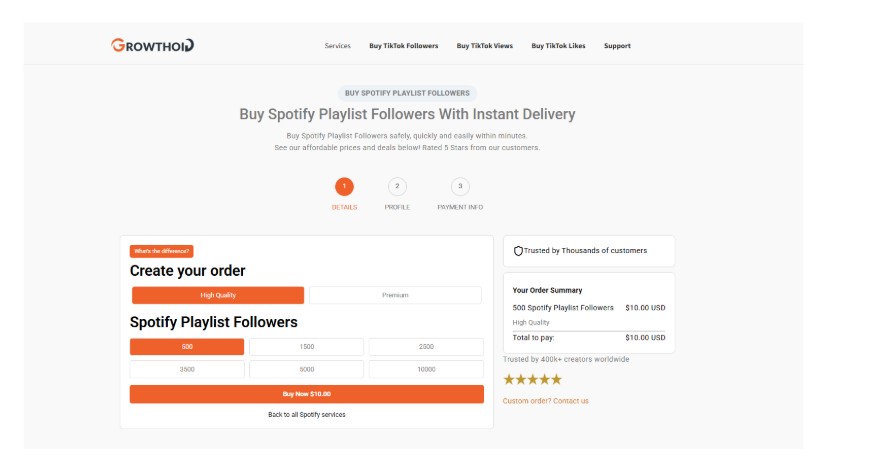
Task: Choose 1500 playlist followers
Action: tap(306, 346)
